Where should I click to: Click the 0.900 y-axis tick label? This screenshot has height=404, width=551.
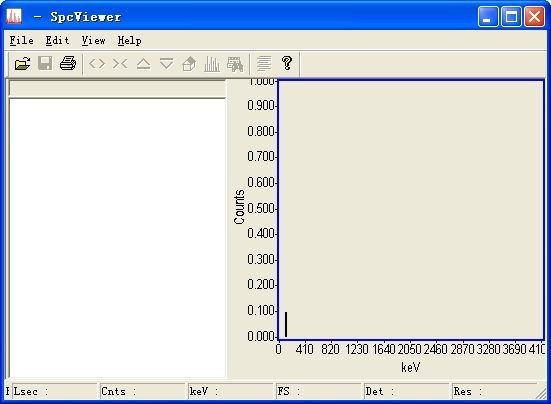click(x=261, y=105)
